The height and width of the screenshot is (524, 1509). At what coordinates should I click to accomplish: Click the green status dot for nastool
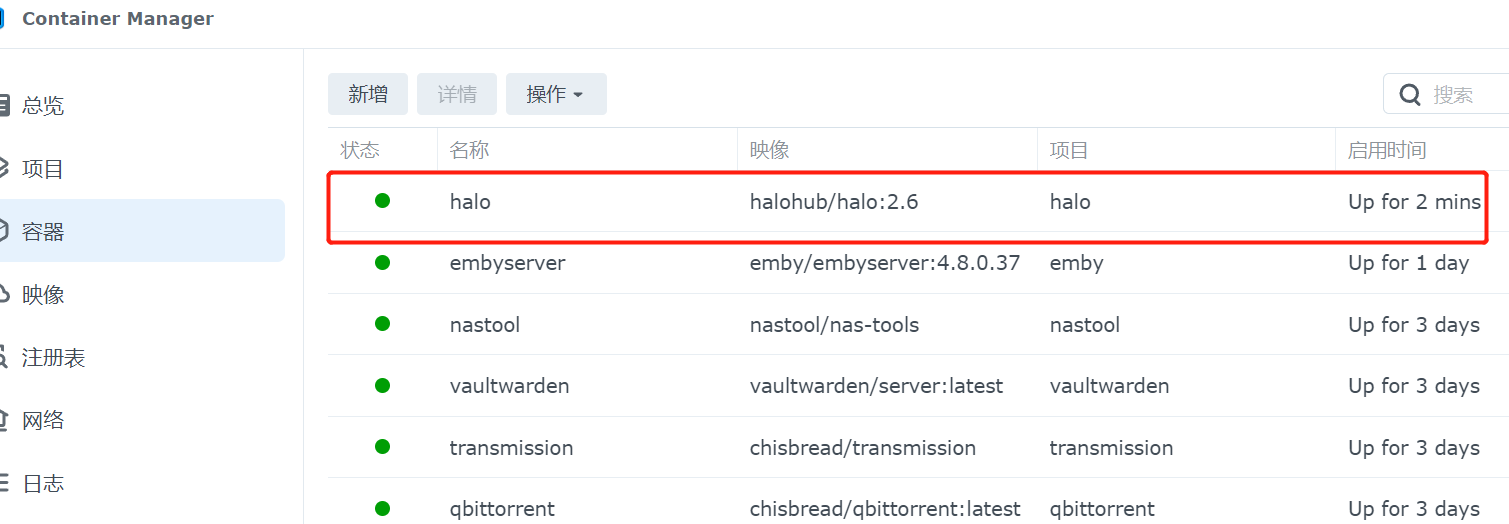tap(382, 324)
